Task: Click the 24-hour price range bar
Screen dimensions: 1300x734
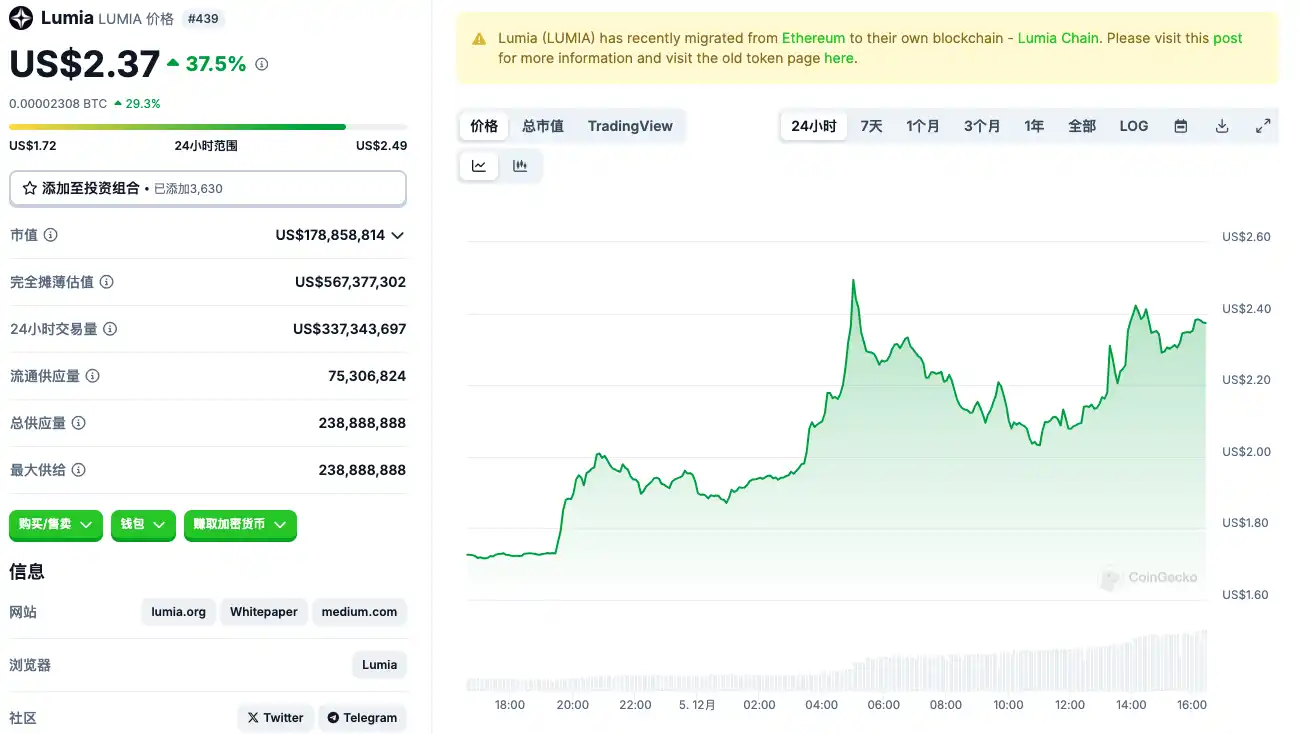Action: coord(207,127)
